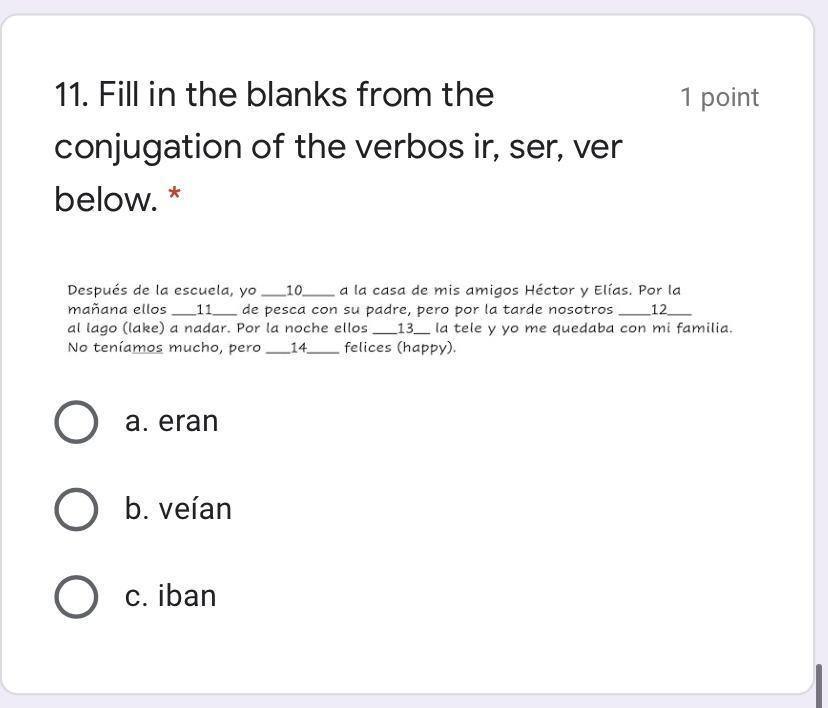
Task: Click the question 11 title text
Action: coord(338,147)
